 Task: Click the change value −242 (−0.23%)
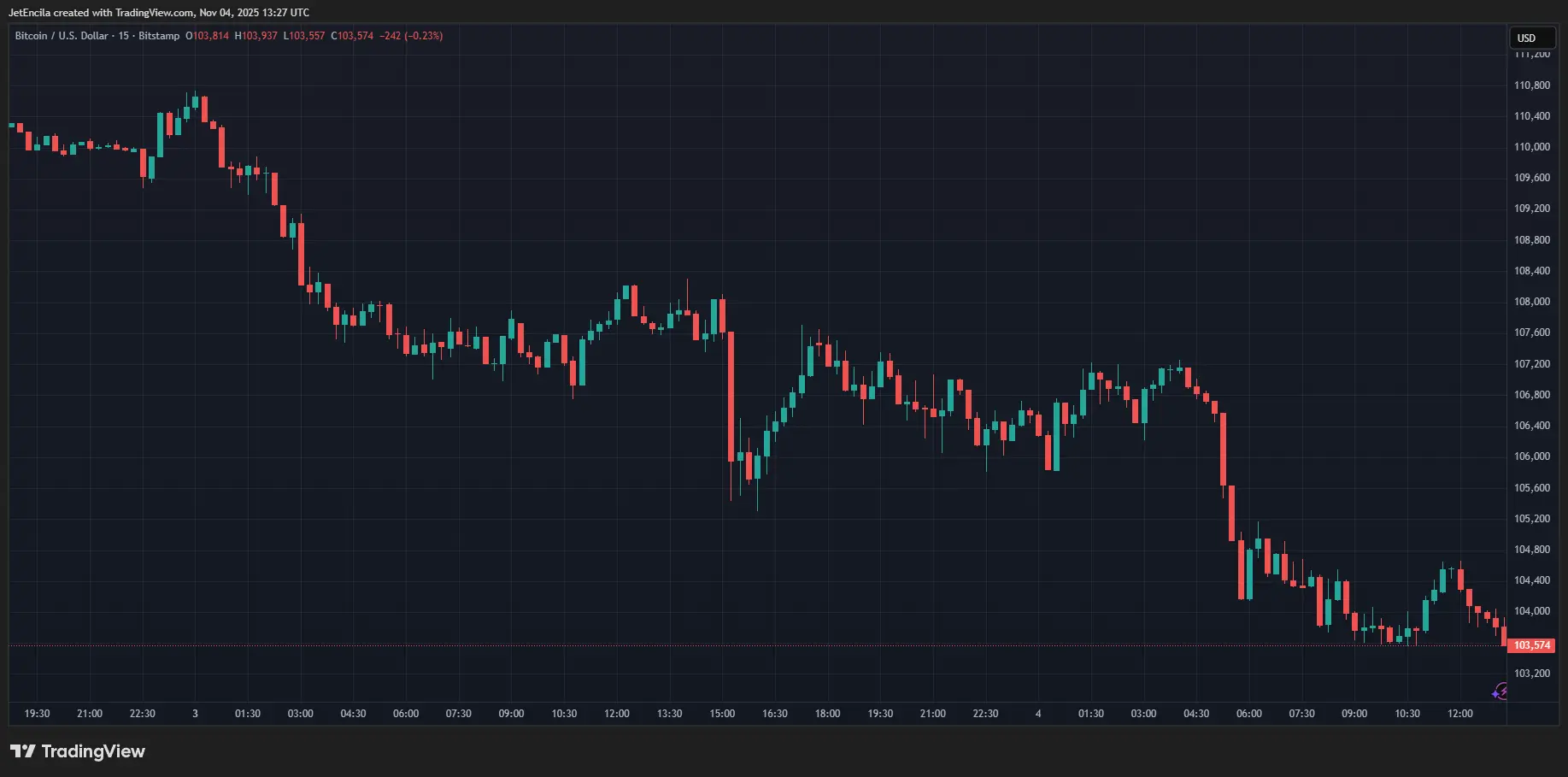(x=412, y=36)
